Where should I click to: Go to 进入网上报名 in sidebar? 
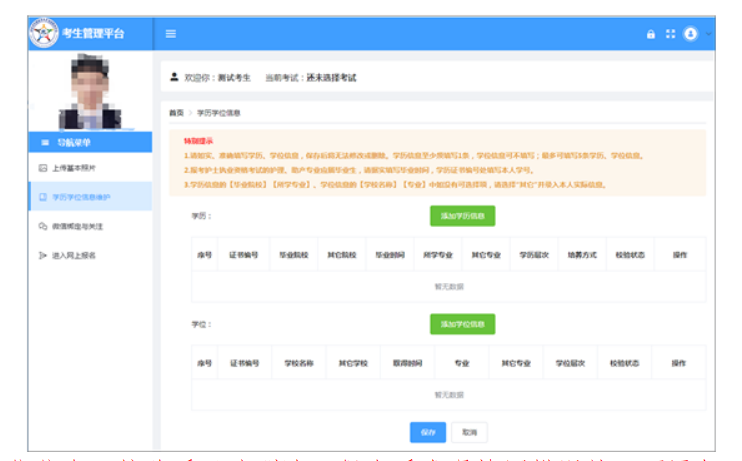pyautogui.click(x=75, y=256)
